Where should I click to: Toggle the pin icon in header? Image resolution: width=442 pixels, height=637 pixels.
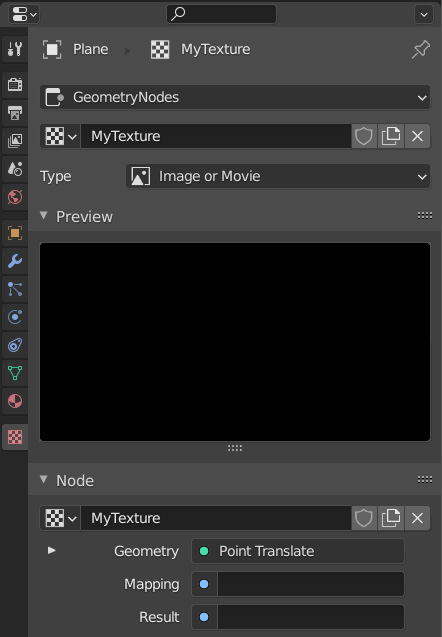[x=421, y=49]
